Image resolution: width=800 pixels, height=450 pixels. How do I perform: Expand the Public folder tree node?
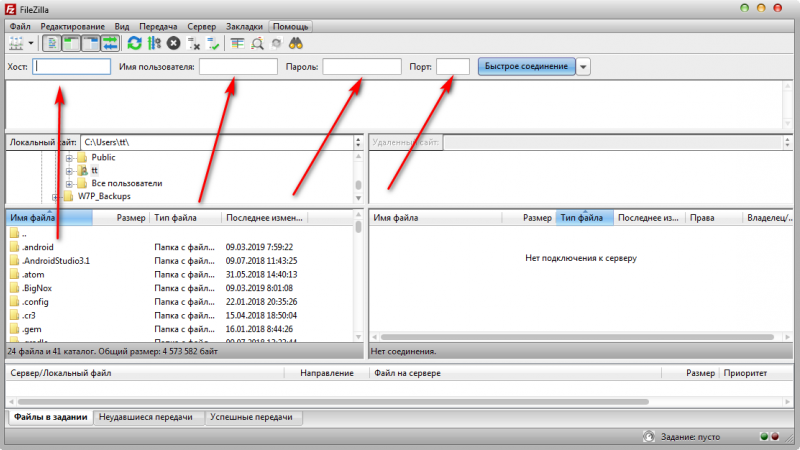tap(69, 158)
